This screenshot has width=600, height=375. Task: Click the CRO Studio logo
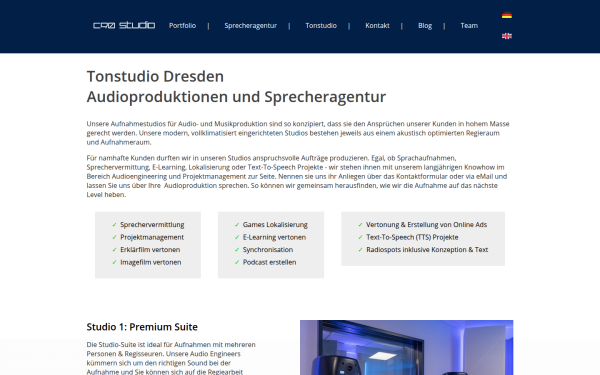[124, 25]
